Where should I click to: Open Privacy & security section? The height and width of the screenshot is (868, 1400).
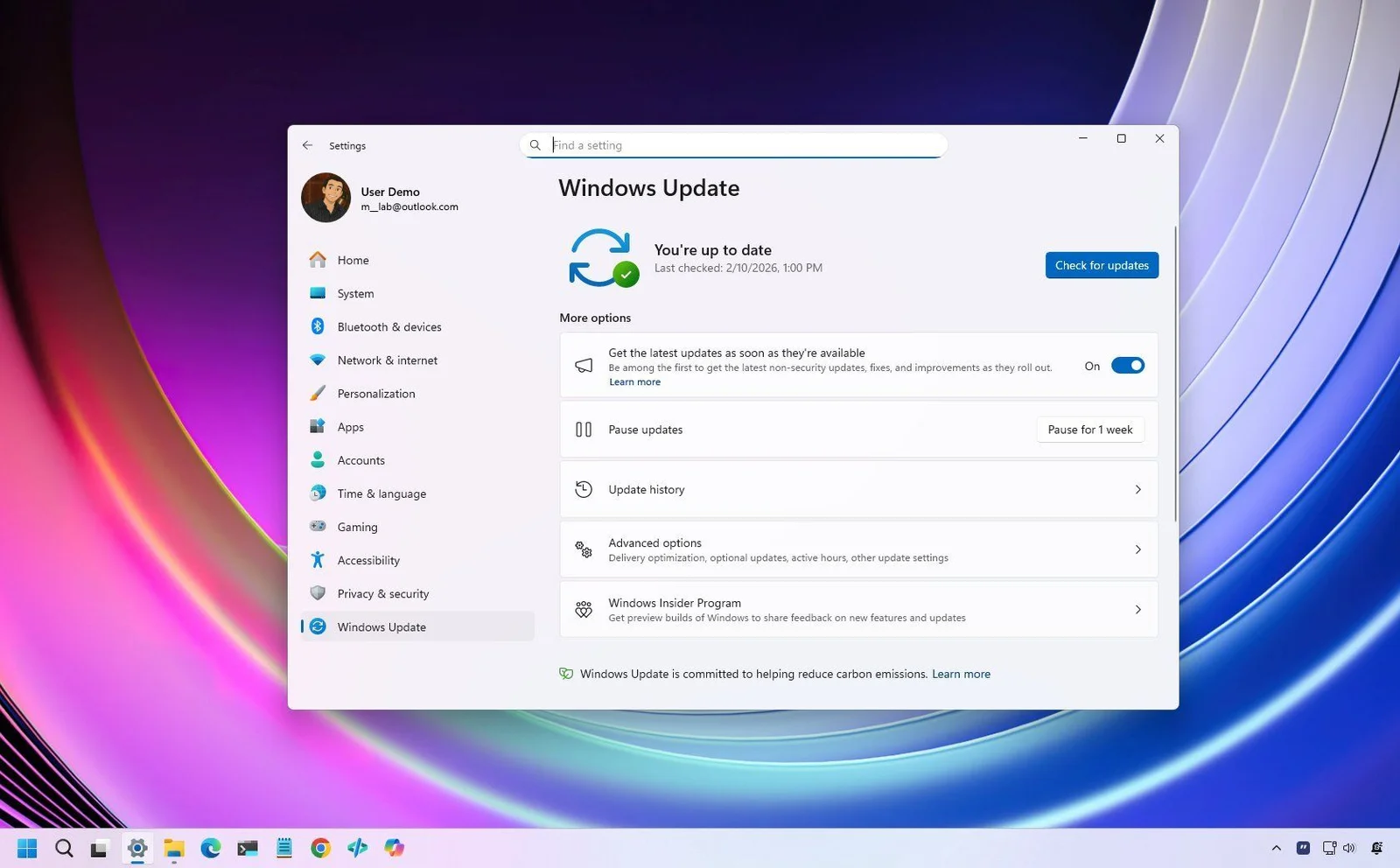pyautogui.click(x=383, y=594)
